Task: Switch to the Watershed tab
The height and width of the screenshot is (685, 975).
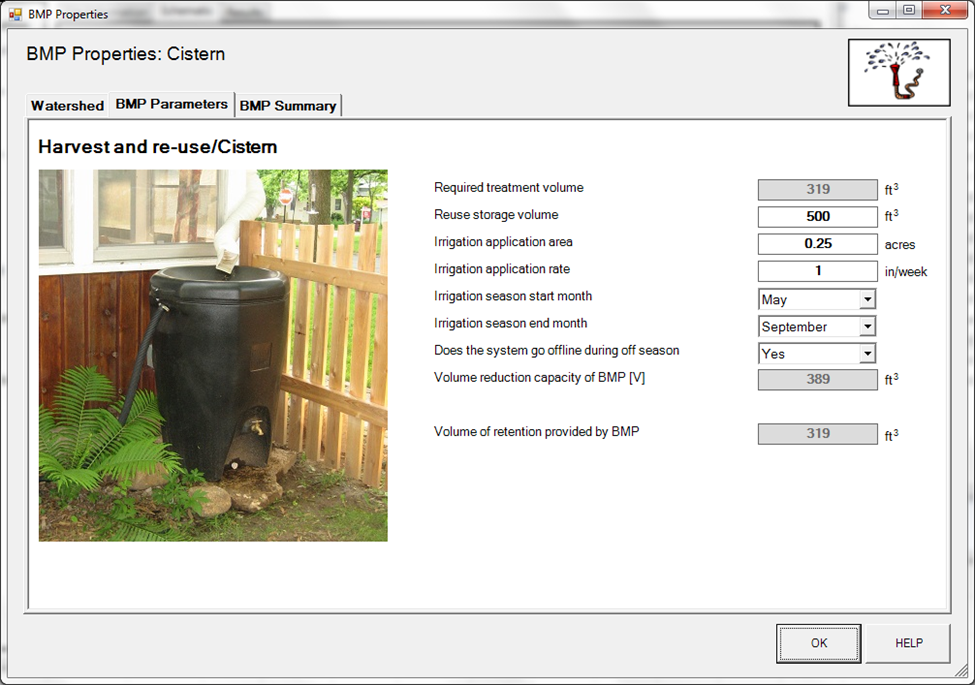Action: tap(67, 105)
